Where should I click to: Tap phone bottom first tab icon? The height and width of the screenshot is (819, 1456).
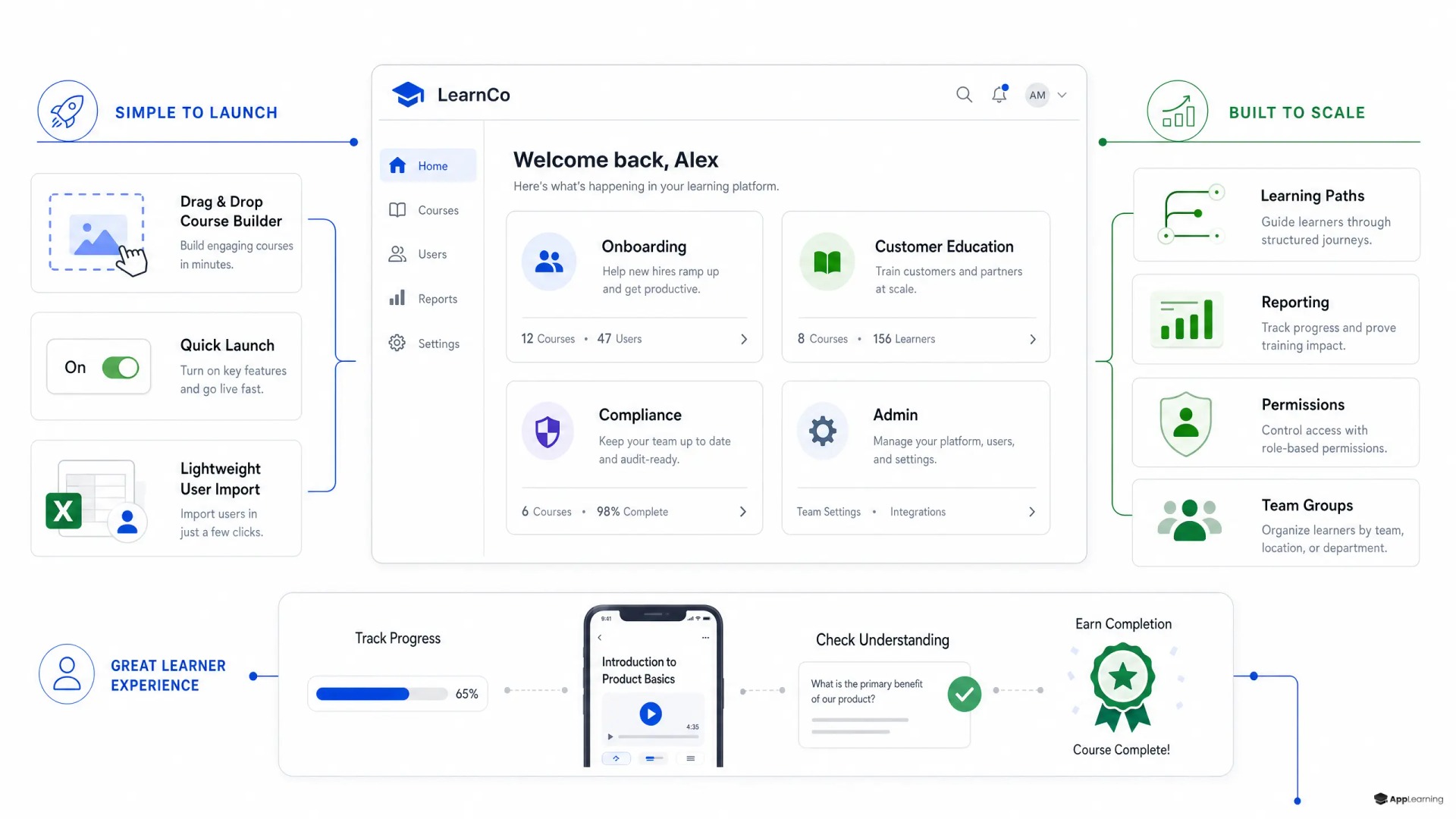coord(617,758)
